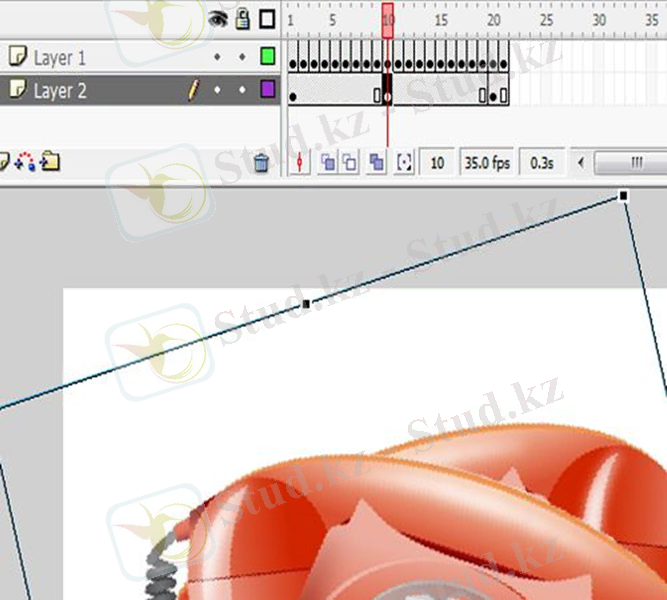667x600 pixels.
Task: Click the Layer 2 page icon
Action: 18,89
